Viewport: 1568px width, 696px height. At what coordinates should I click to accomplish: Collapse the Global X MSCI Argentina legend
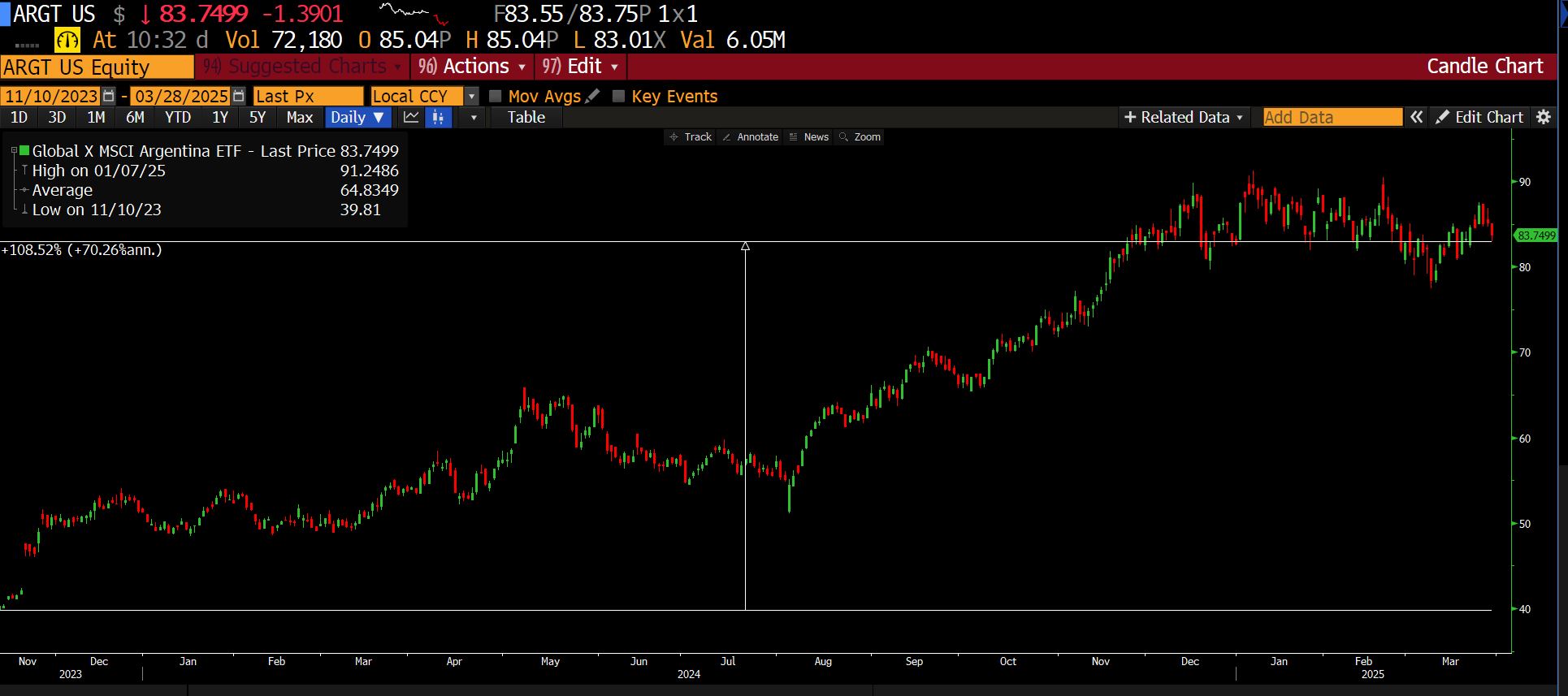[x=14, y=151]
